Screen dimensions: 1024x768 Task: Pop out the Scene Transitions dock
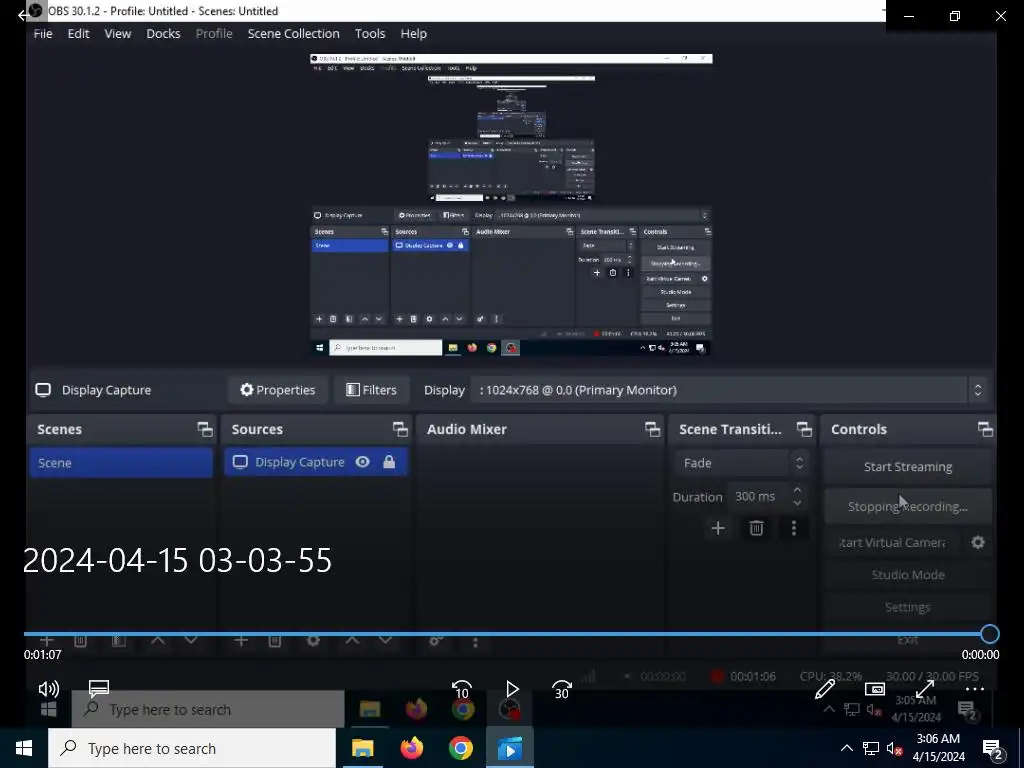click(805, 429)
